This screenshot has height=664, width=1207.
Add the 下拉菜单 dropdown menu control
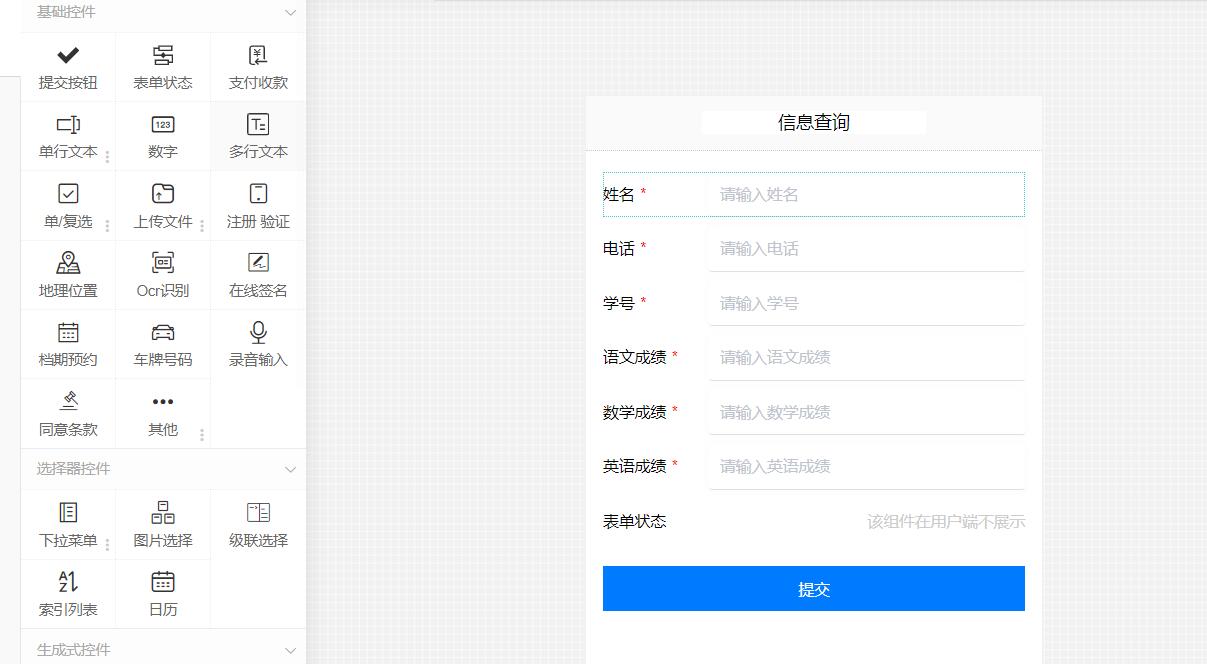[x=68, y=525]
